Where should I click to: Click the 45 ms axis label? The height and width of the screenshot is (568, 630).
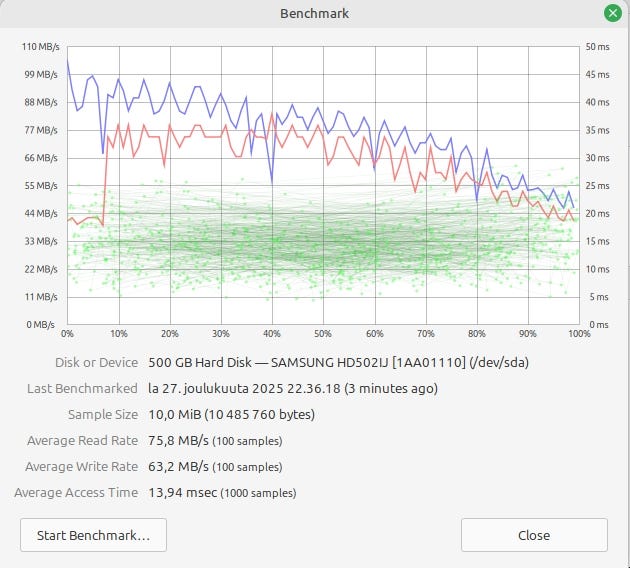(x=597, y=75)
